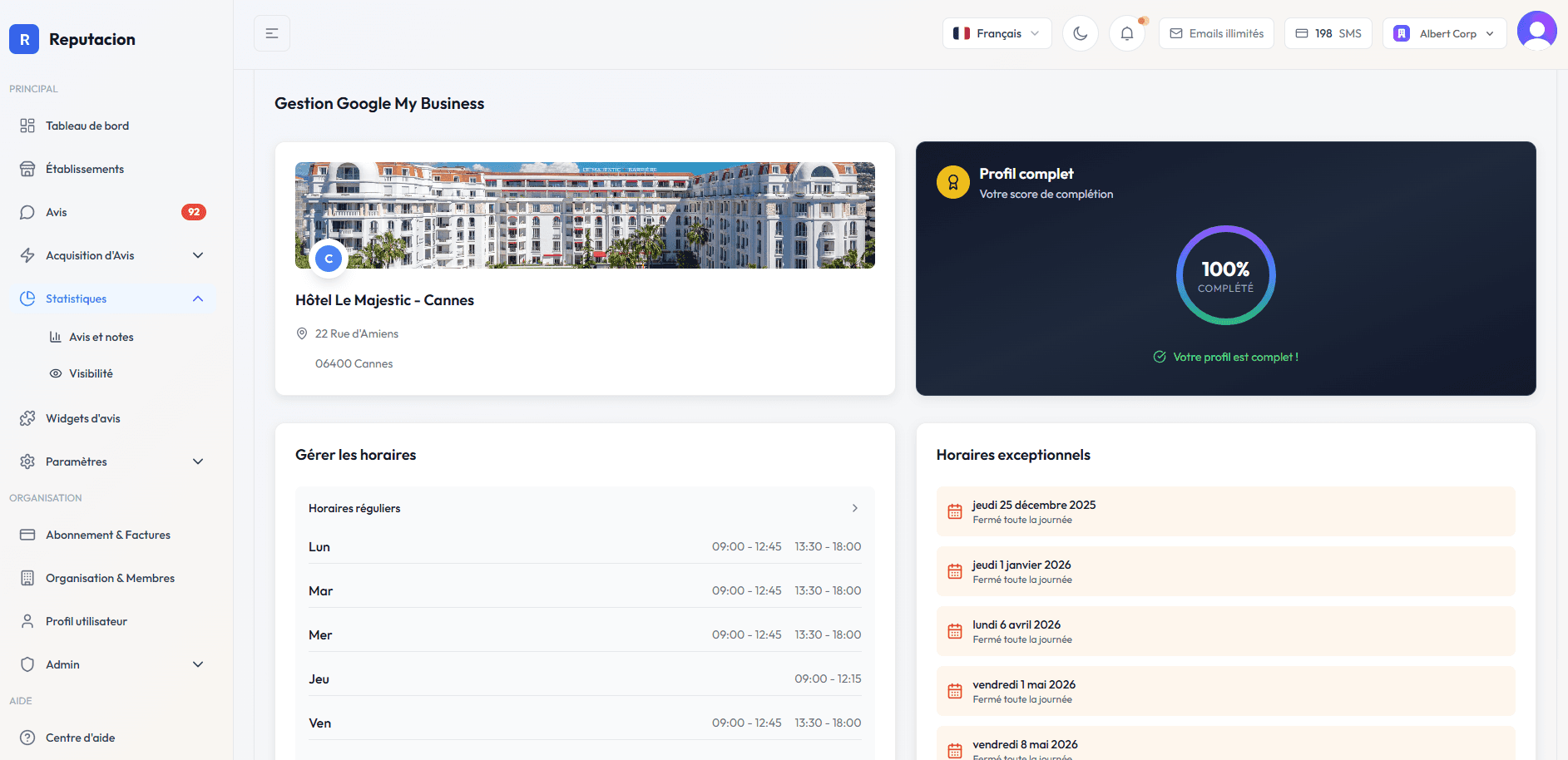
Task: Open Organisation & Membres page
Action: (110, 578)
